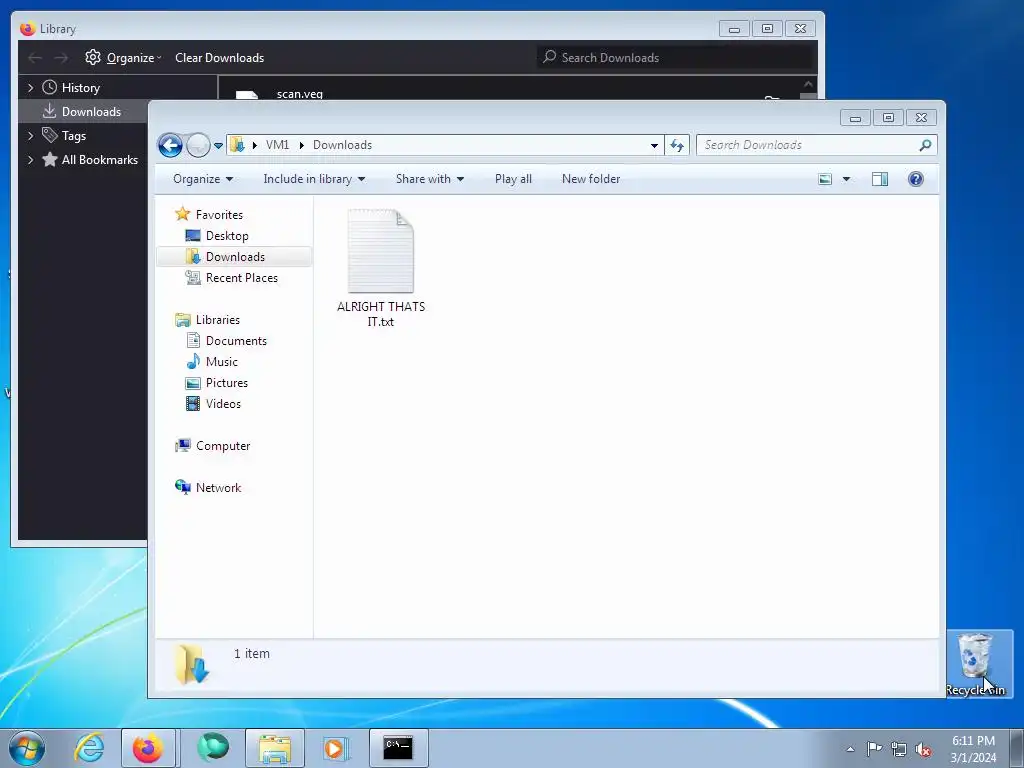Open the clock showing 6:11 PM
This screenshot has width=1024, height=768.
[973, 749]
